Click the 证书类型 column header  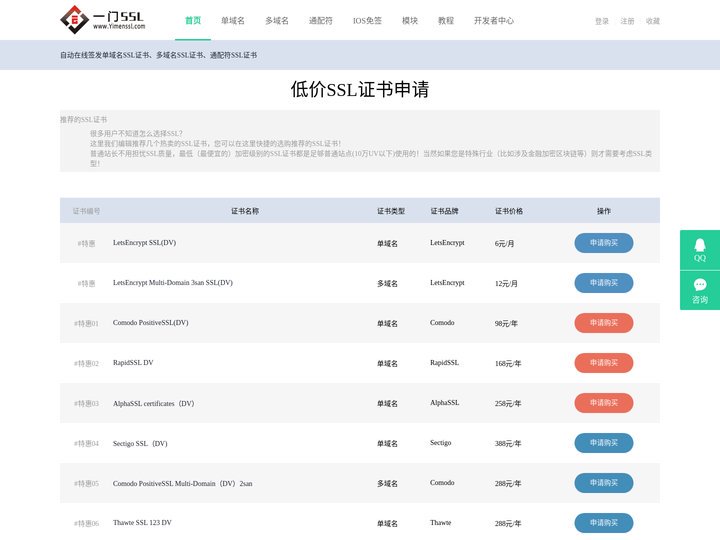[x=391, y=211]
